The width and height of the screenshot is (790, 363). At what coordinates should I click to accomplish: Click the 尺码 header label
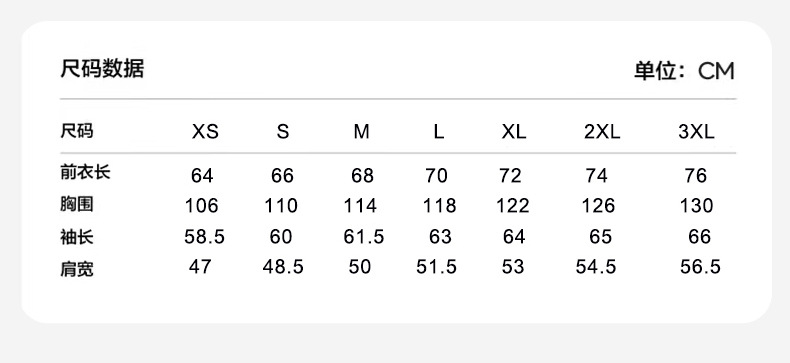77,131
